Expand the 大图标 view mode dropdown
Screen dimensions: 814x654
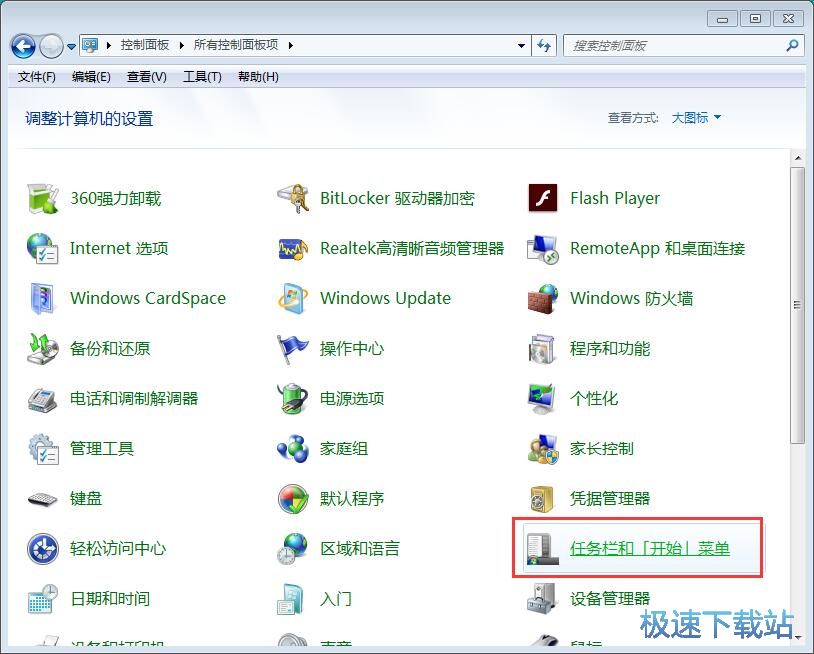coord(696,118)
